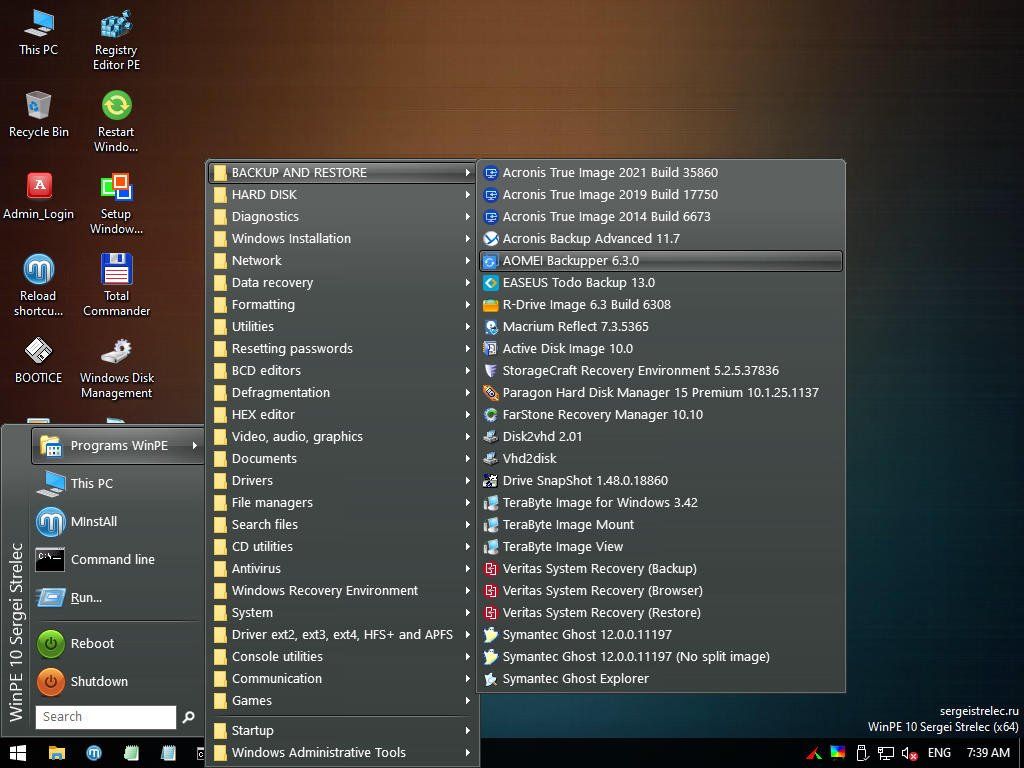Image resolution: width=1024 pixels, height=768 pixels.
Task: Click the Windows Start button on taskbar
Action: tap(18, 753)
